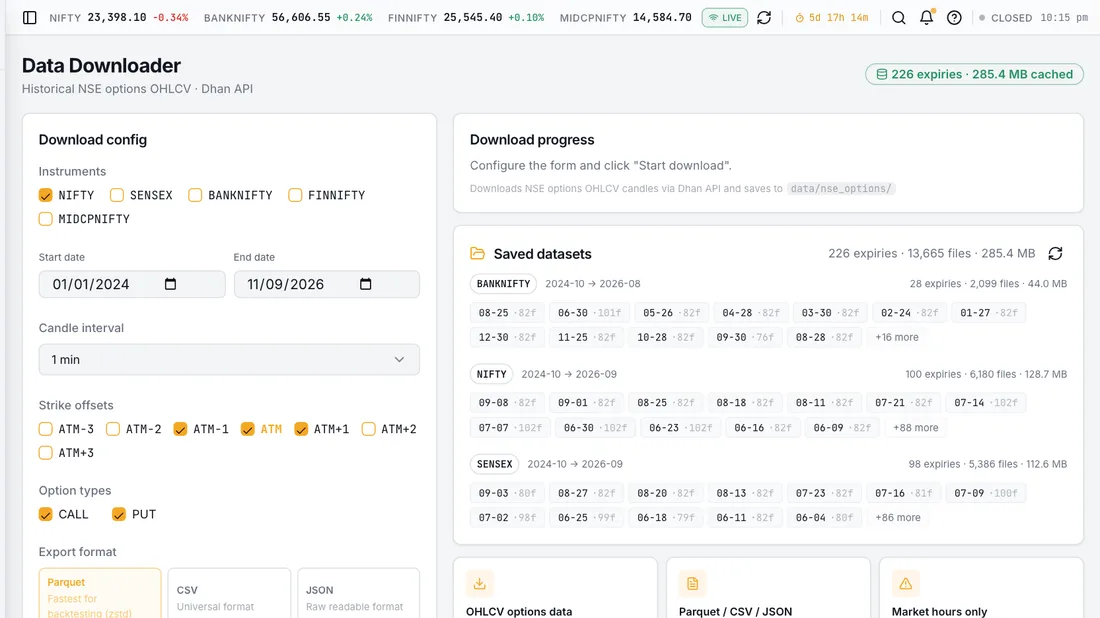Enable the ATM+2 strike offset
The width and height of the screenshot is (1100, 618).
(x=368, y=429)
